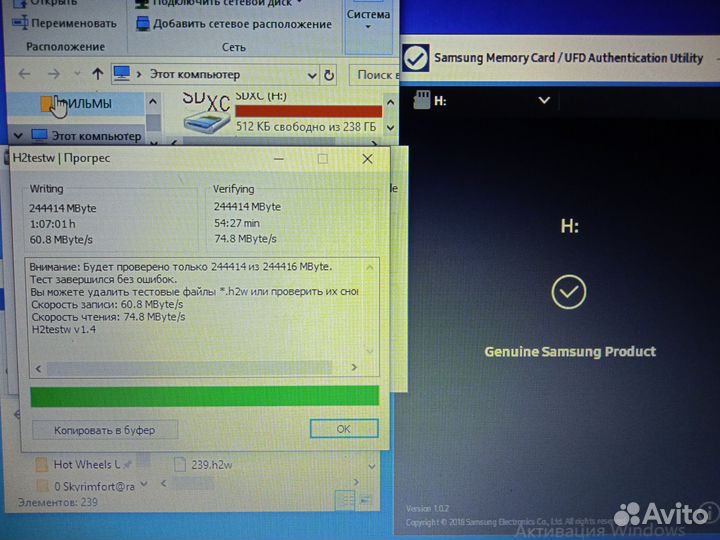
Task: Click the 'Genuine Samsung Product' text
Action: point(570,352)
